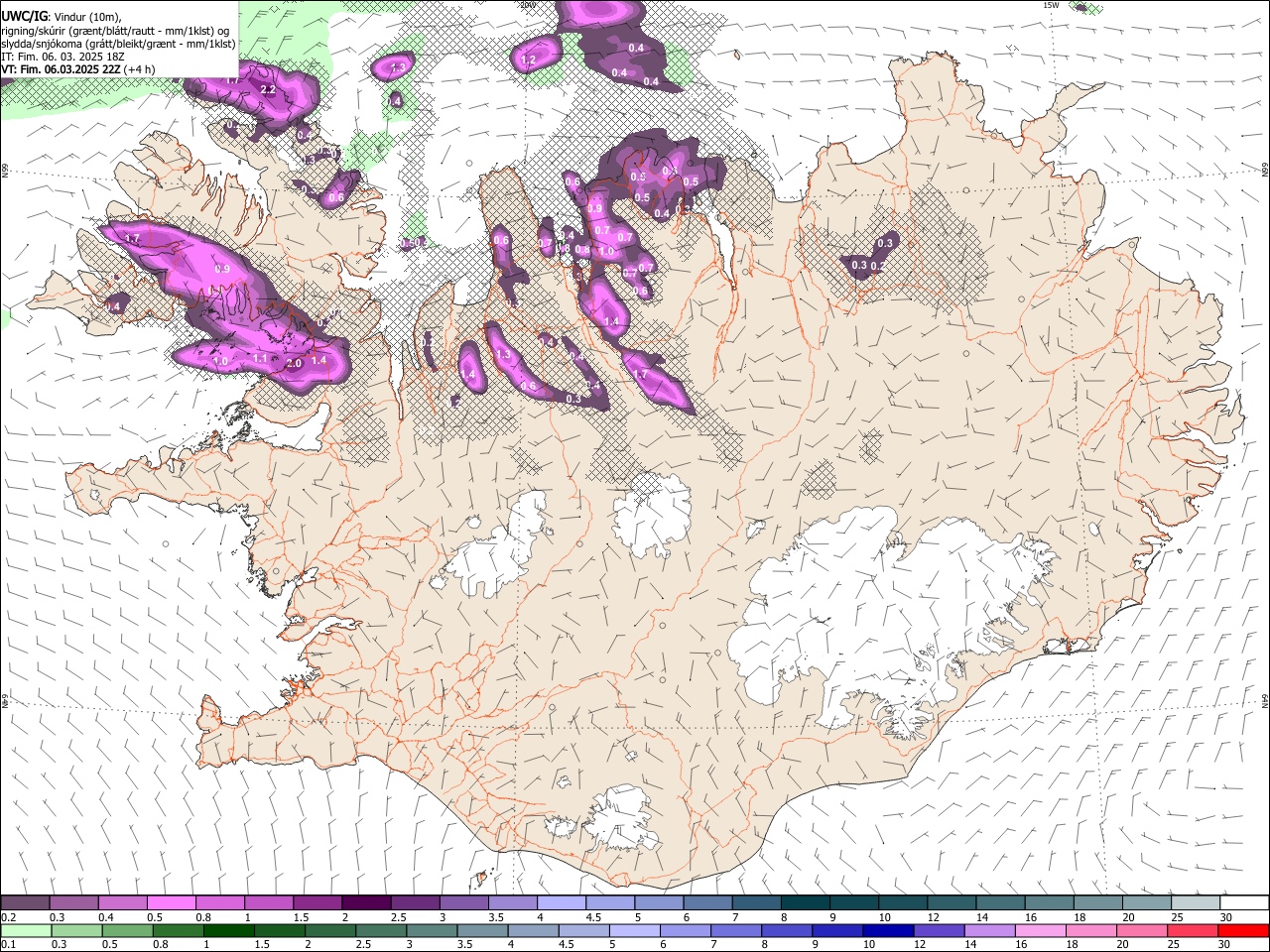Select the blue 8 swatch in the rain legend

click(x=787, y=930)
